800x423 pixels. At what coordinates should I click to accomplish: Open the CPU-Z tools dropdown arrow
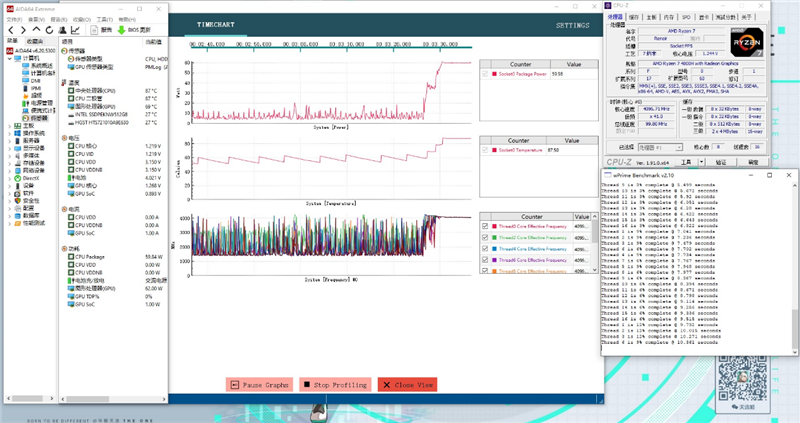[x=702, y=162]
